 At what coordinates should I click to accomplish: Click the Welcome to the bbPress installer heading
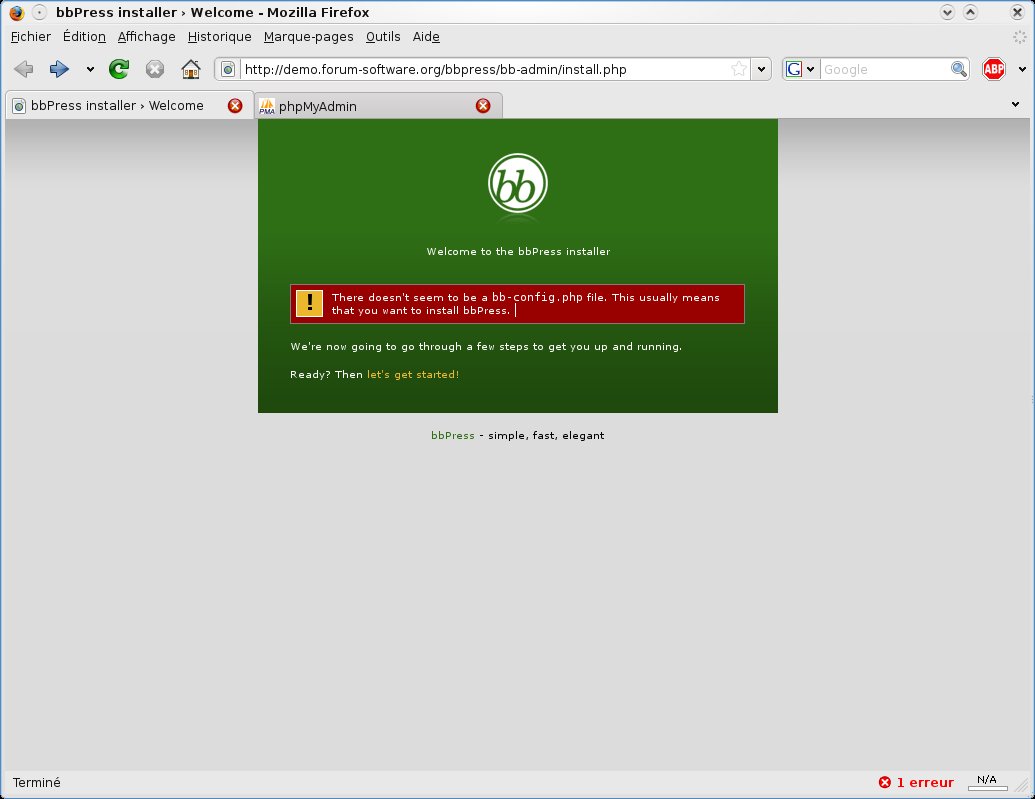(518, 252)
